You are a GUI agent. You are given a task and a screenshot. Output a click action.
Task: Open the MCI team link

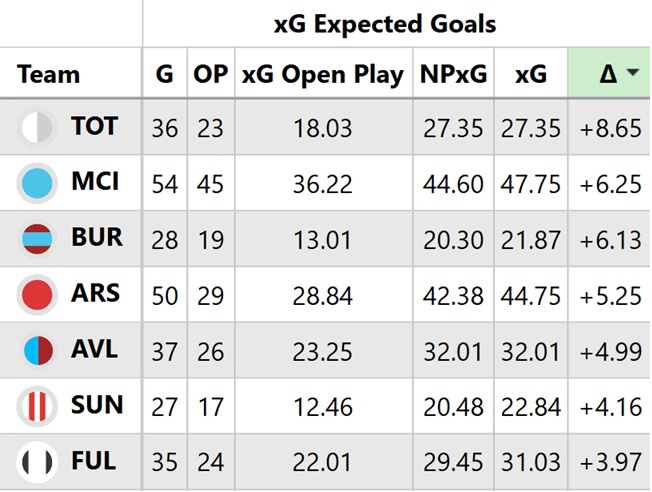click(x=95, y=183)
